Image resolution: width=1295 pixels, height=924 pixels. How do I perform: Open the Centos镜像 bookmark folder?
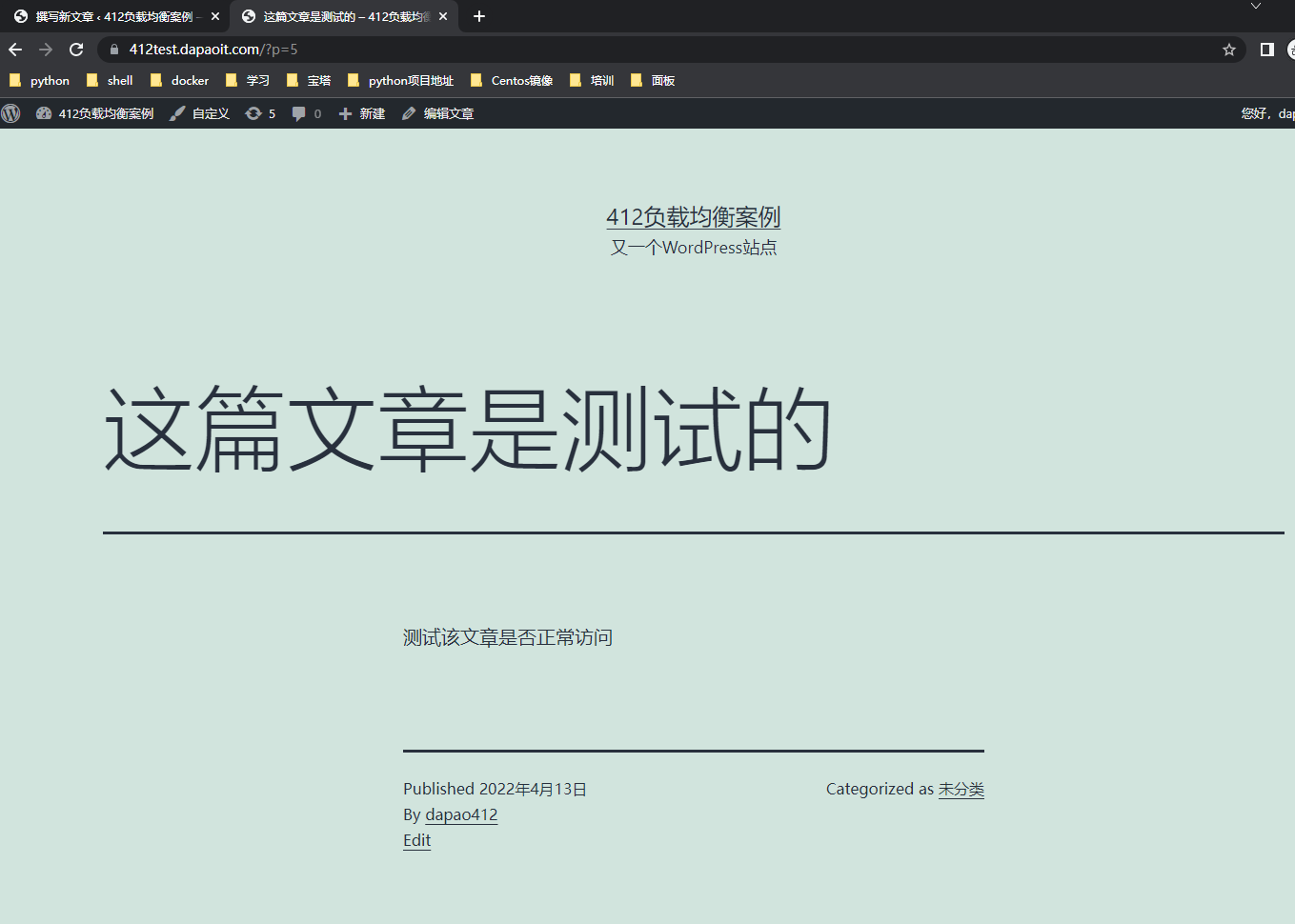(513, 81)
